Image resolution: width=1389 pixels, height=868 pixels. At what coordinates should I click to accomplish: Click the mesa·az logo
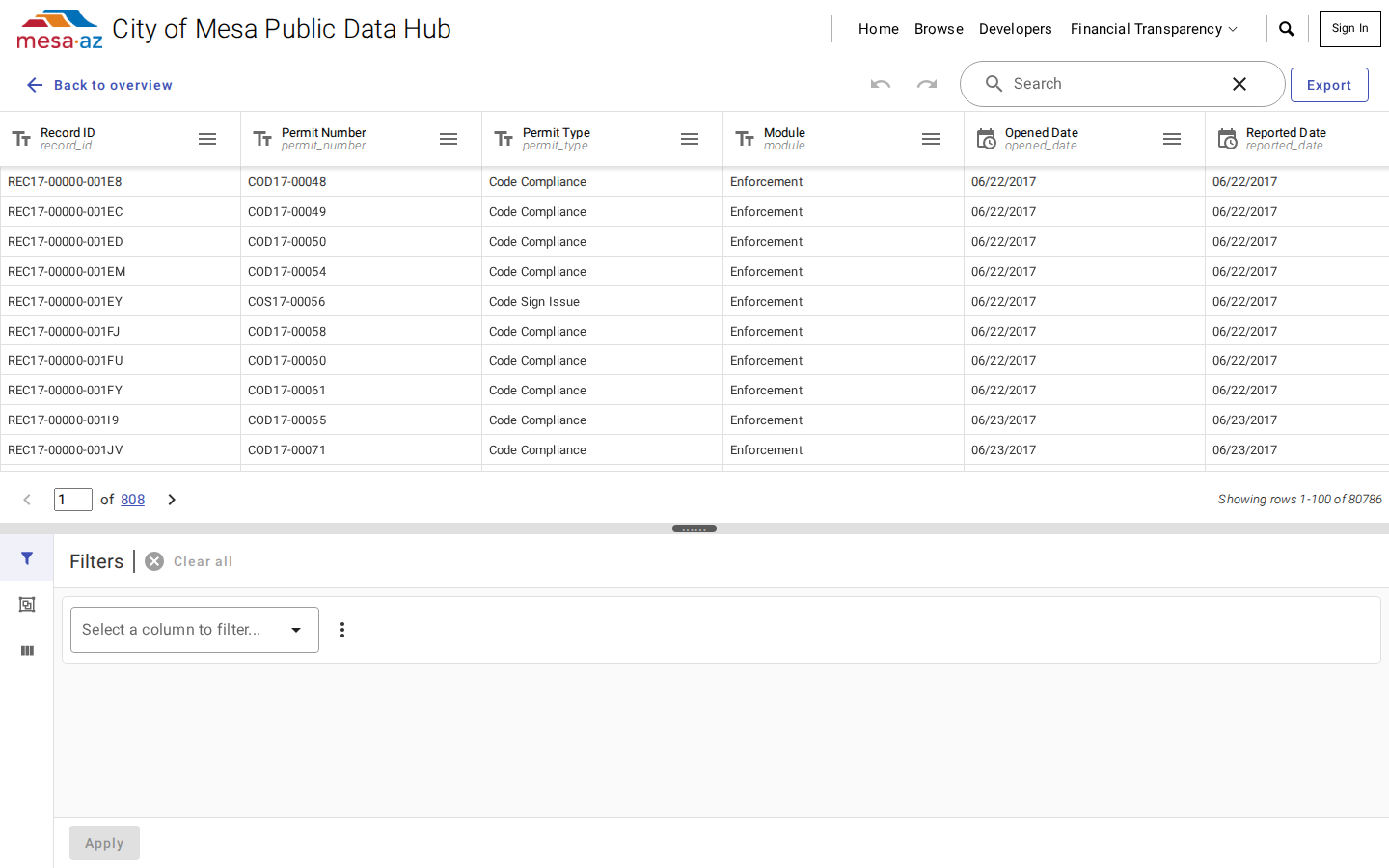[x=60, y=29]
